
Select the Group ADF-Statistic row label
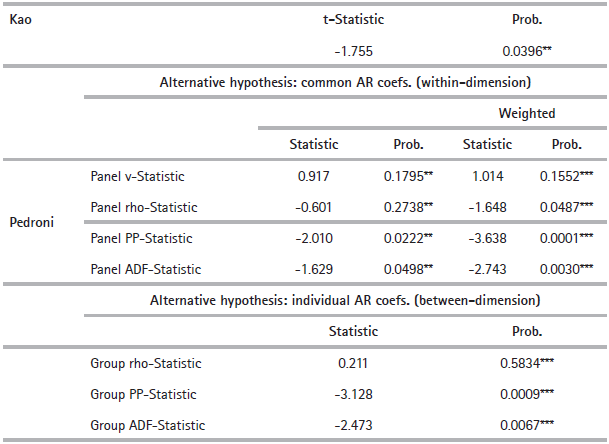[145, 427]
